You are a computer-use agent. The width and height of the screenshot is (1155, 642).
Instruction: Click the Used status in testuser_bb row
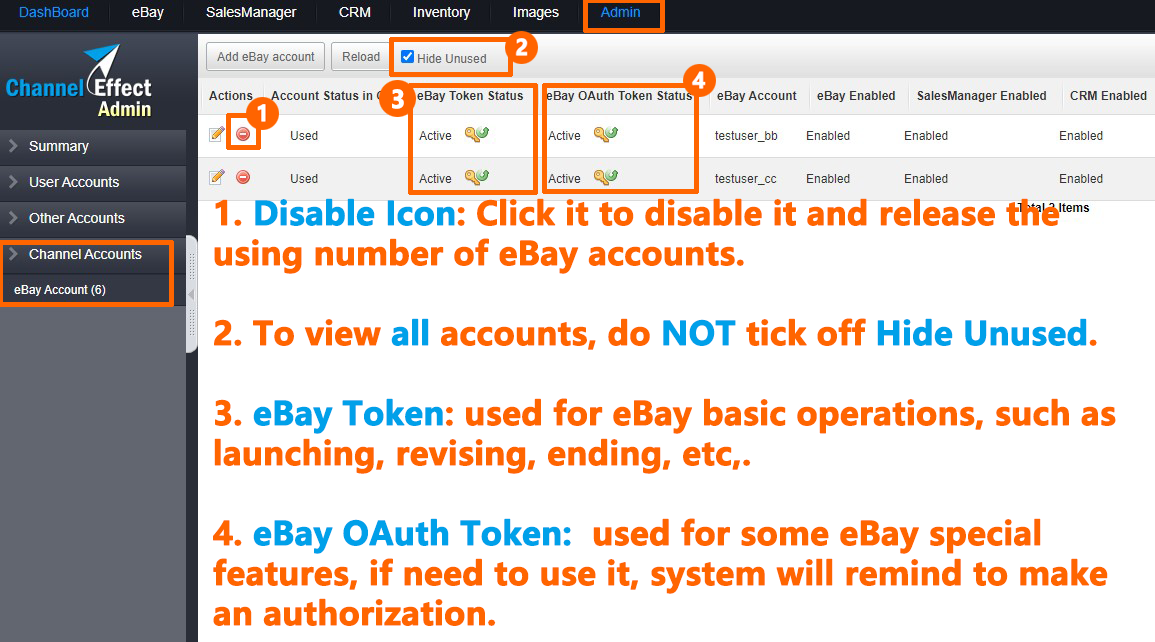pyautogui.click(x=303, y=135)
